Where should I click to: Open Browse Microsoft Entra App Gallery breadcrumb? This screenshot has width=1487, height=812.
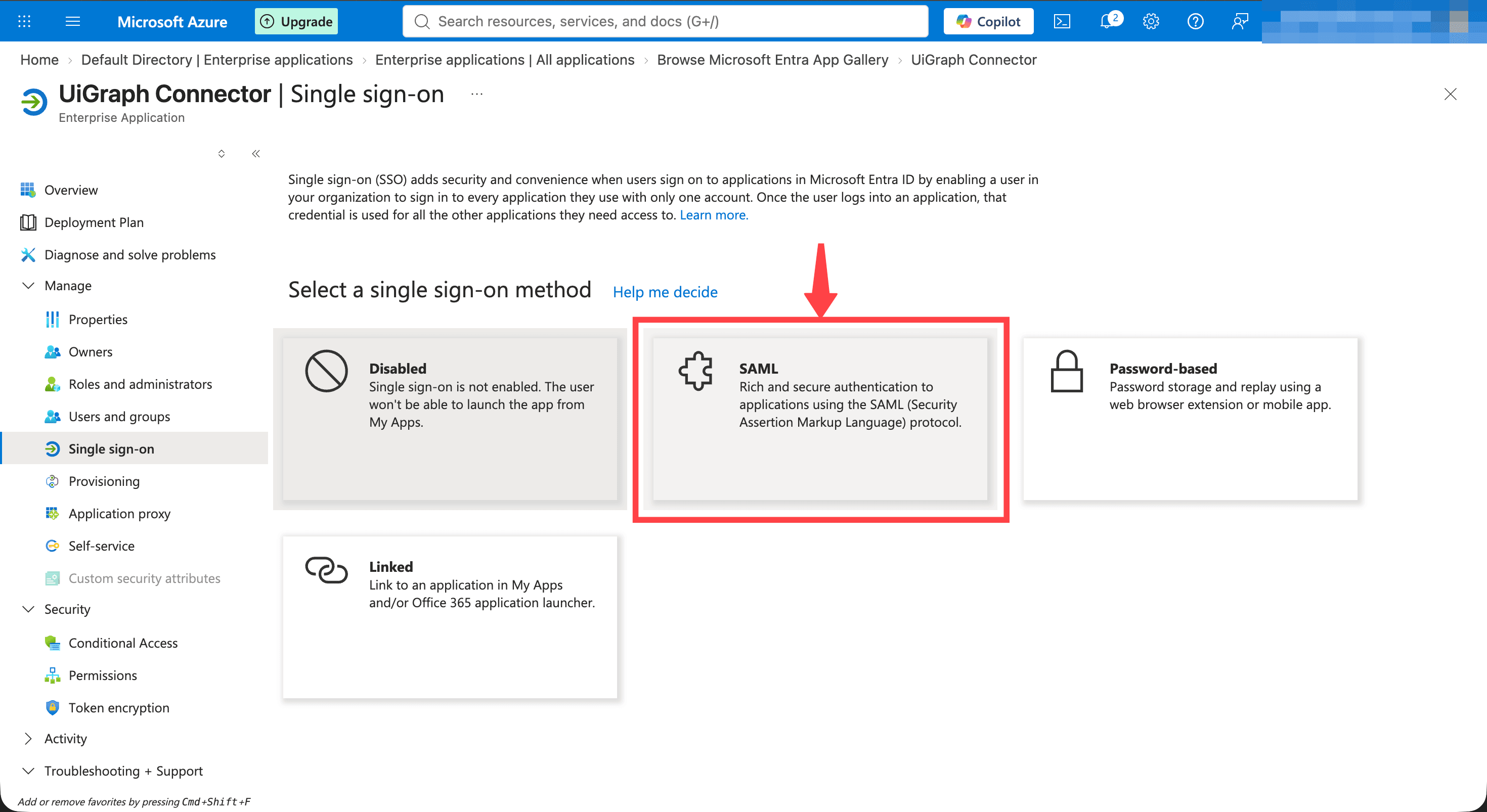[772, 60]
